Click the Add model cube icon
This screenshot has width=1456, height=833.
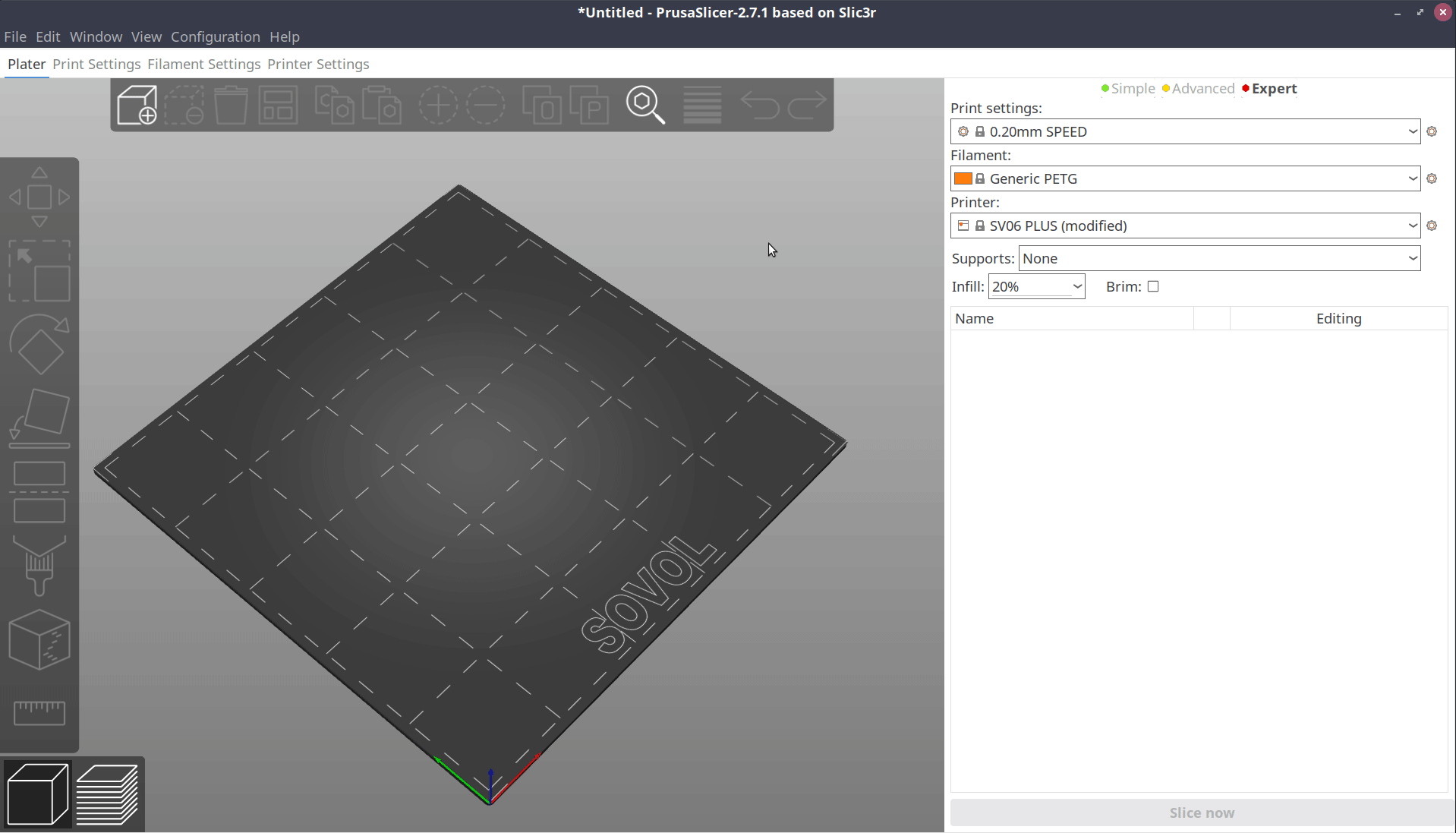(x=137, y=105)
